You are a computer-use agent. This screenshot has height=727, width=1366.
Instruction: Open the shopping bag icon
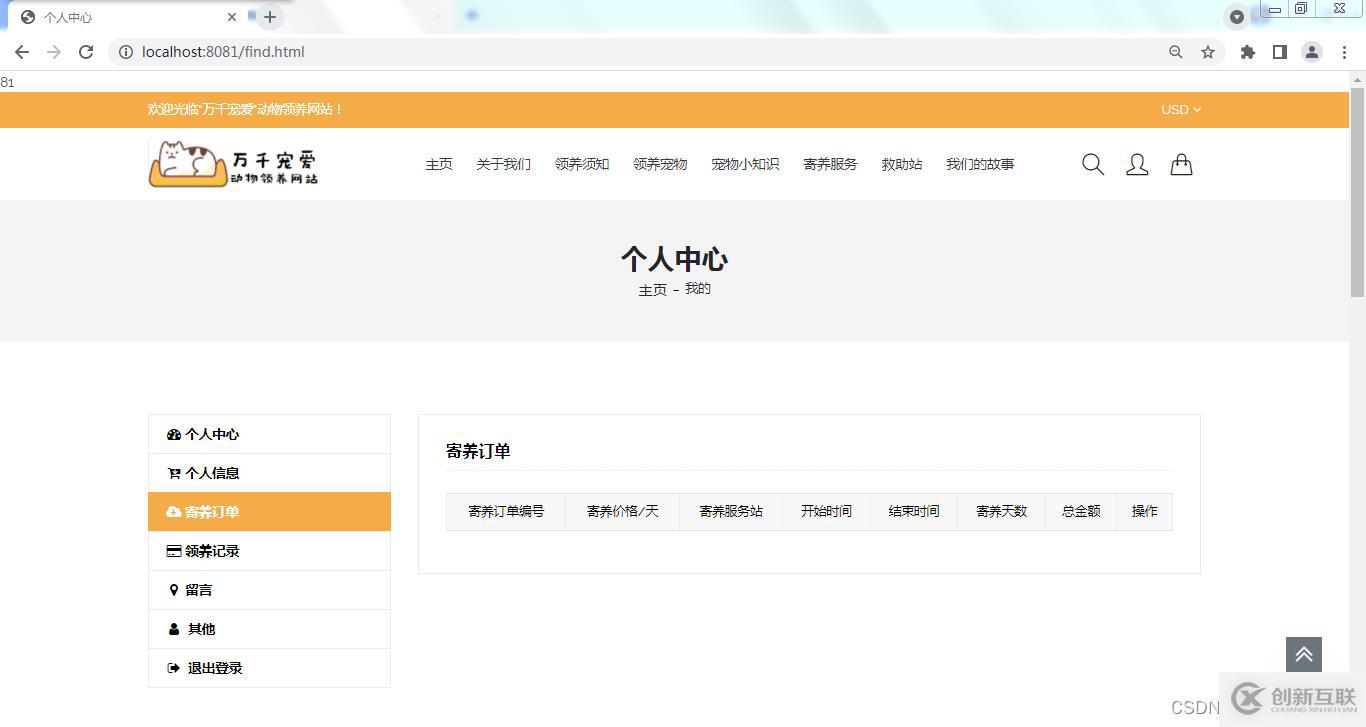(x=1181, y=164)
